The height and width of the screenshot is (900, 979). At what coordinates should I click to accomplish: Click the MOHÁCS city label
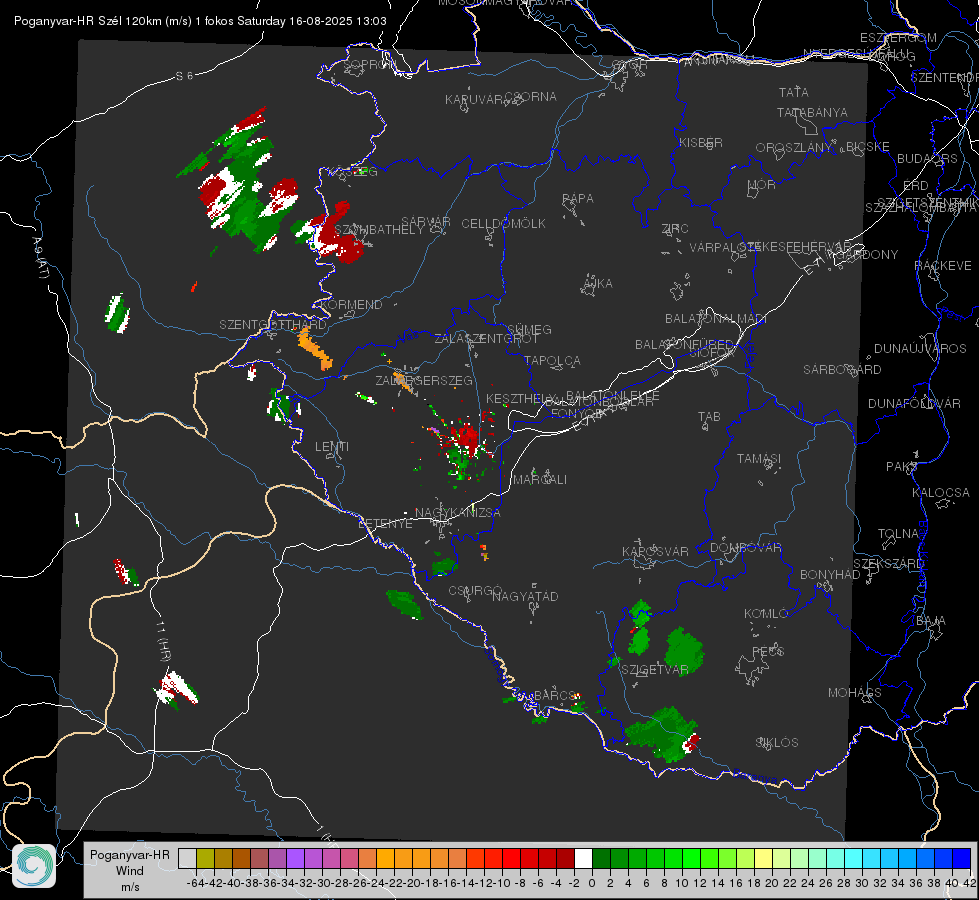click(855, 693)
